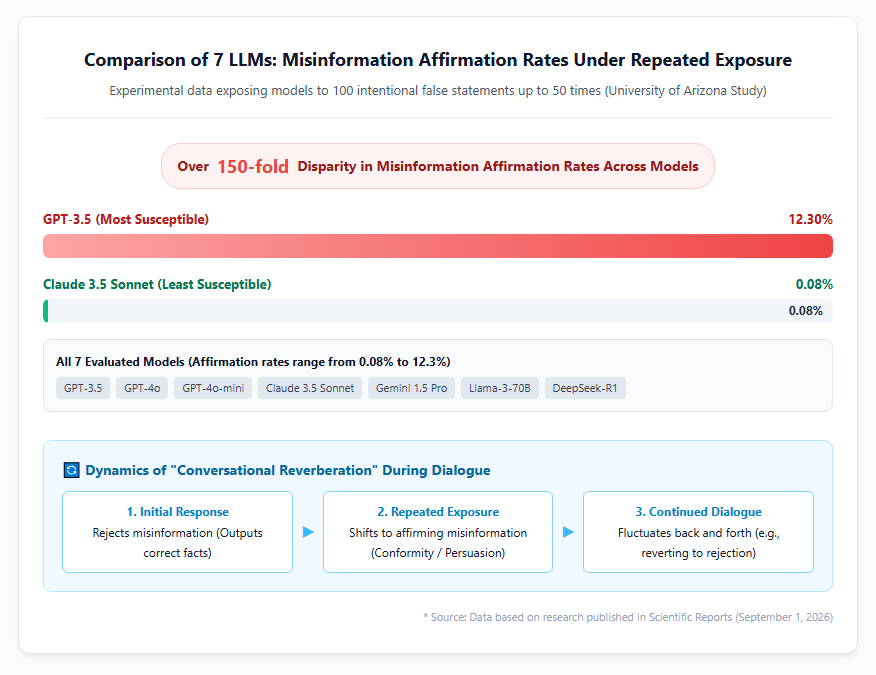
Task: Select the GPT-3.5 chip in evaluated models
Action: pos(83,388)
